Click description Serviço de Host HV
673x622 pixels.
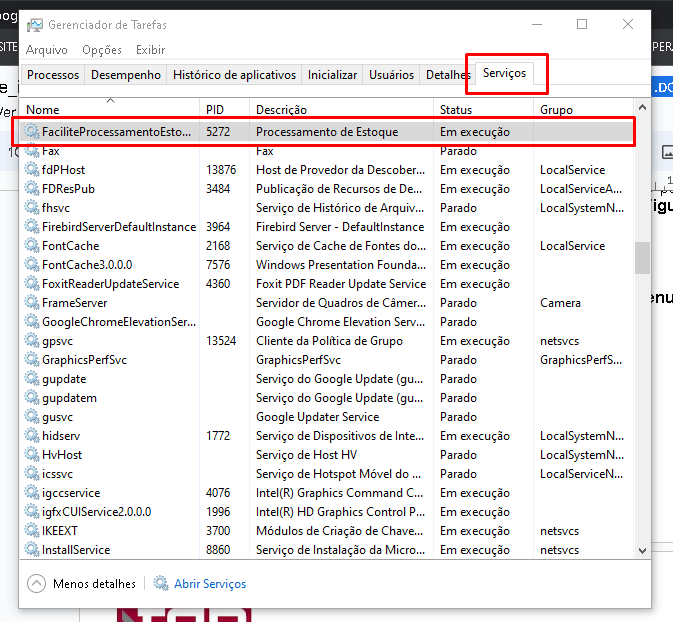(306, 455)
